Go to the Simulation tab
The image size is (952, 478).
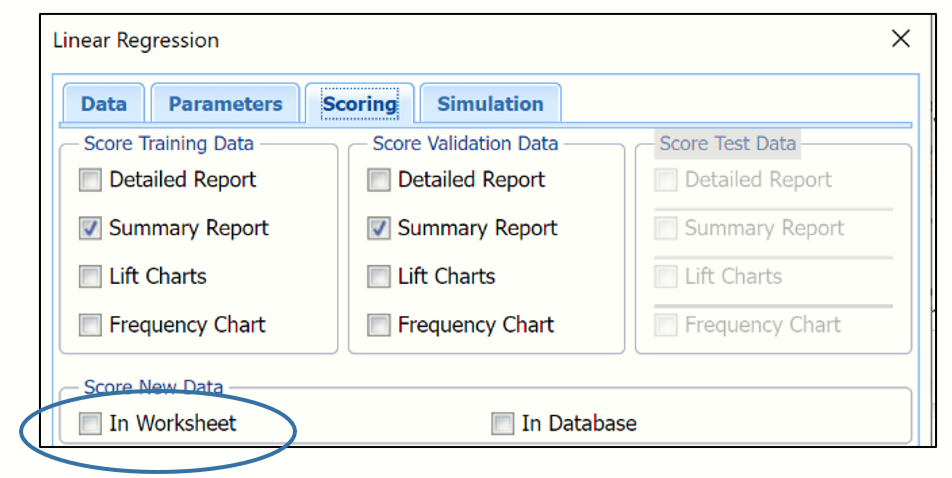point(490,104)
